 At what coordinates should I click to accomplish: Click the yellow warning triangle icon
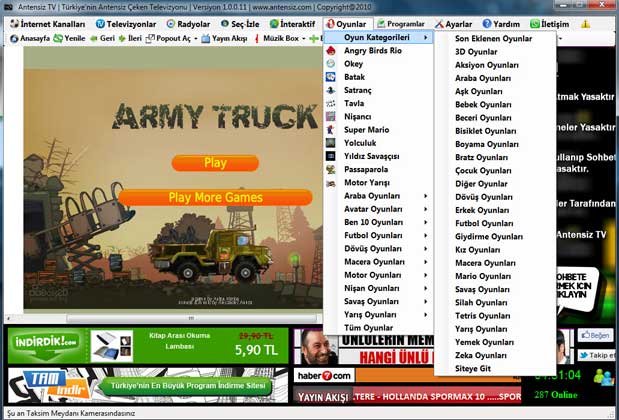(585, 24)
